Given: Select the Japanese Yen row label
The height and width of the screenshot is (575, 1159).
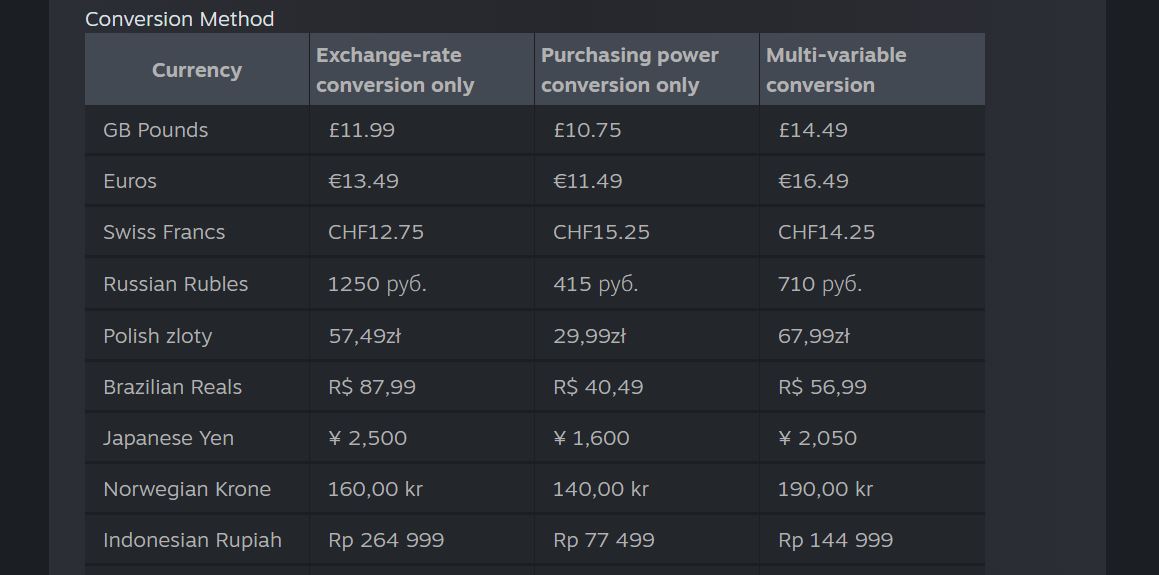Looking at the screenshot, I should (x=168, y=438).
